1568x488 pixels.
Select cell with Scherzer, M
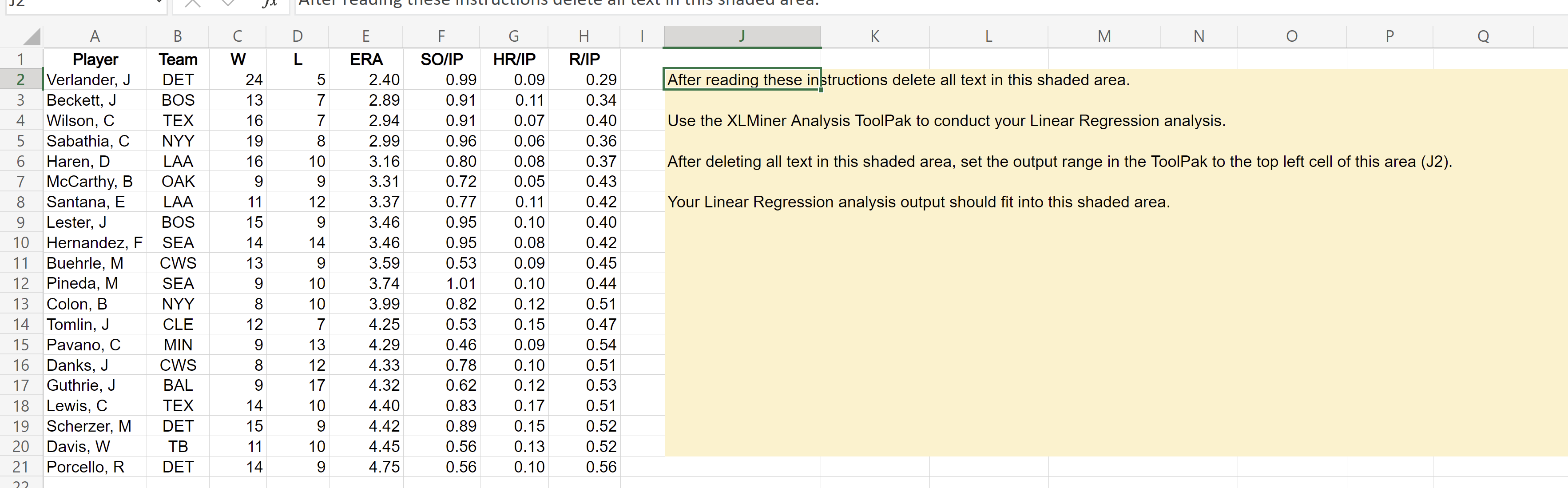pyautogui.click(x=95, y=426)
